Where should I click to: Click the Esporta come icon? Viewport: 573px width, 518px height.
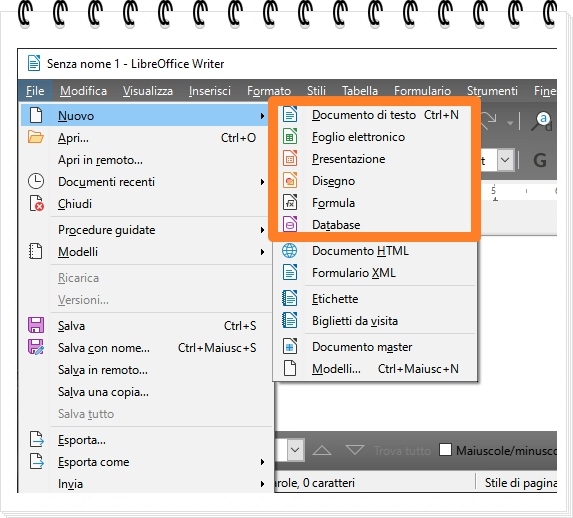(x=37, y=461)
